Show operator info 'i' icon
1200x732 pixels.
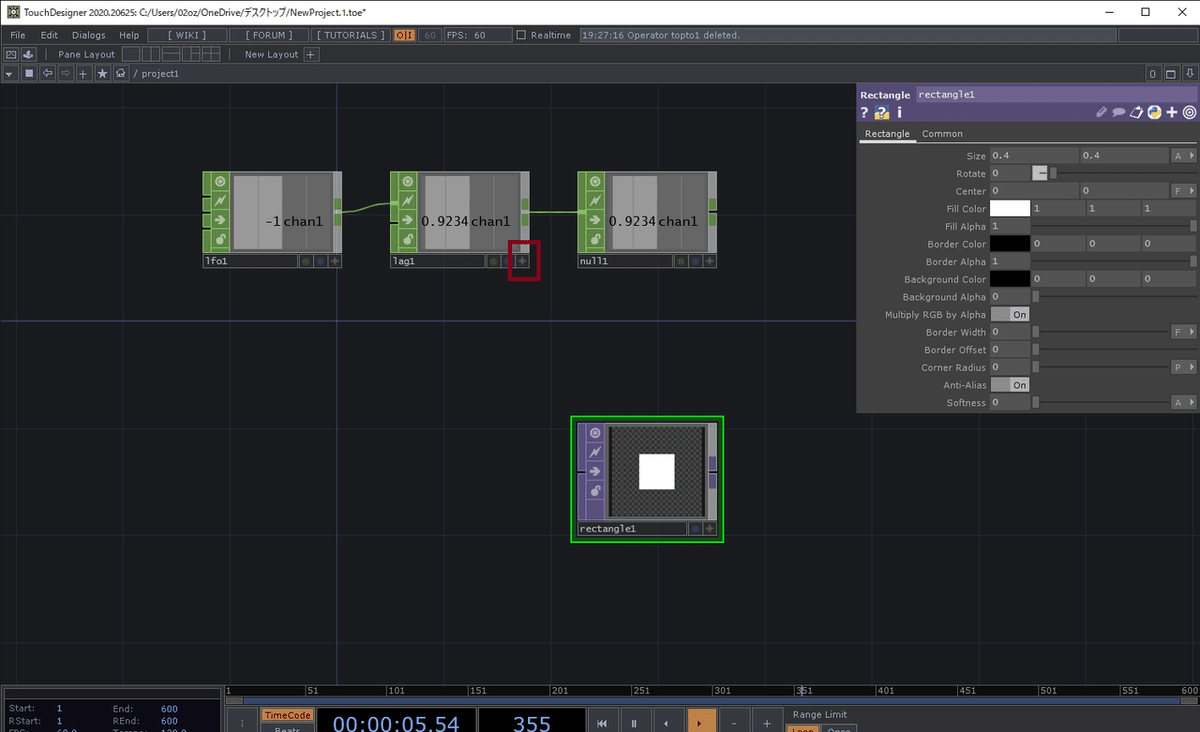pyautogui.click(x=899, y=113)
